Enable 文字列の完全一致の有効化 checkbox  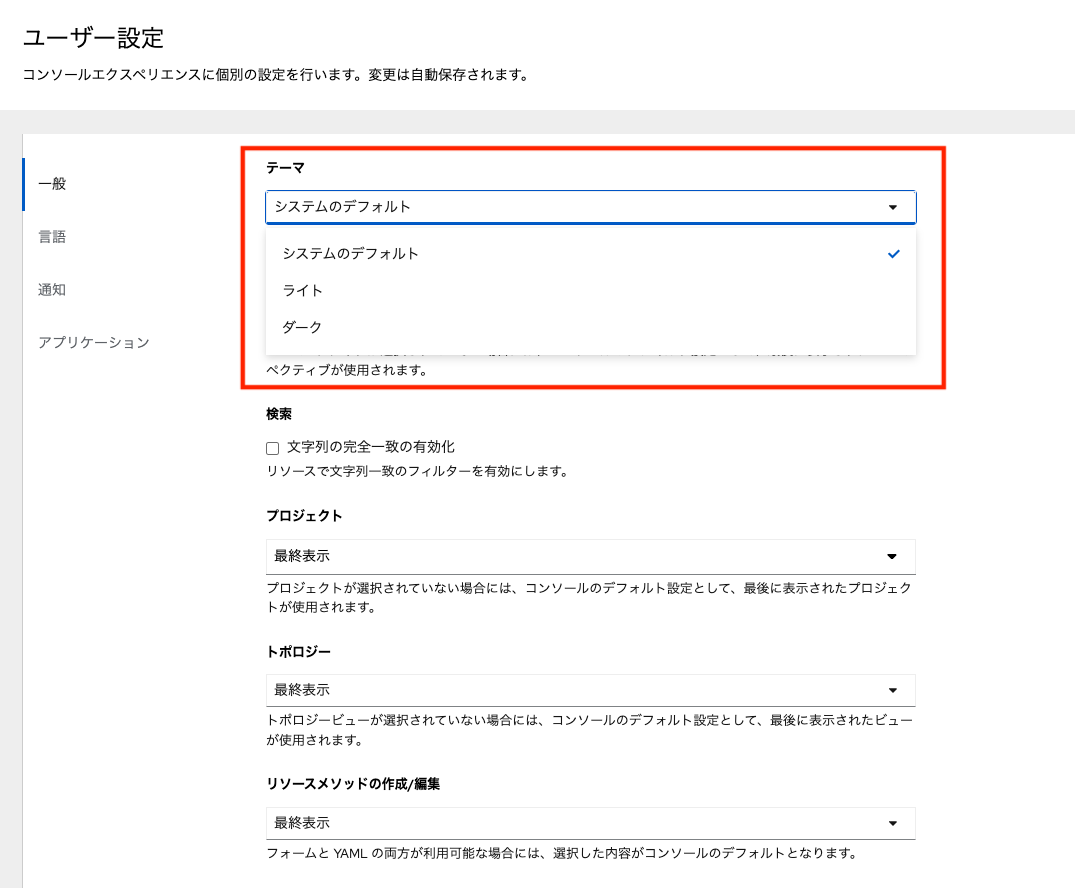pyautogui.click(x=273, y=448)
